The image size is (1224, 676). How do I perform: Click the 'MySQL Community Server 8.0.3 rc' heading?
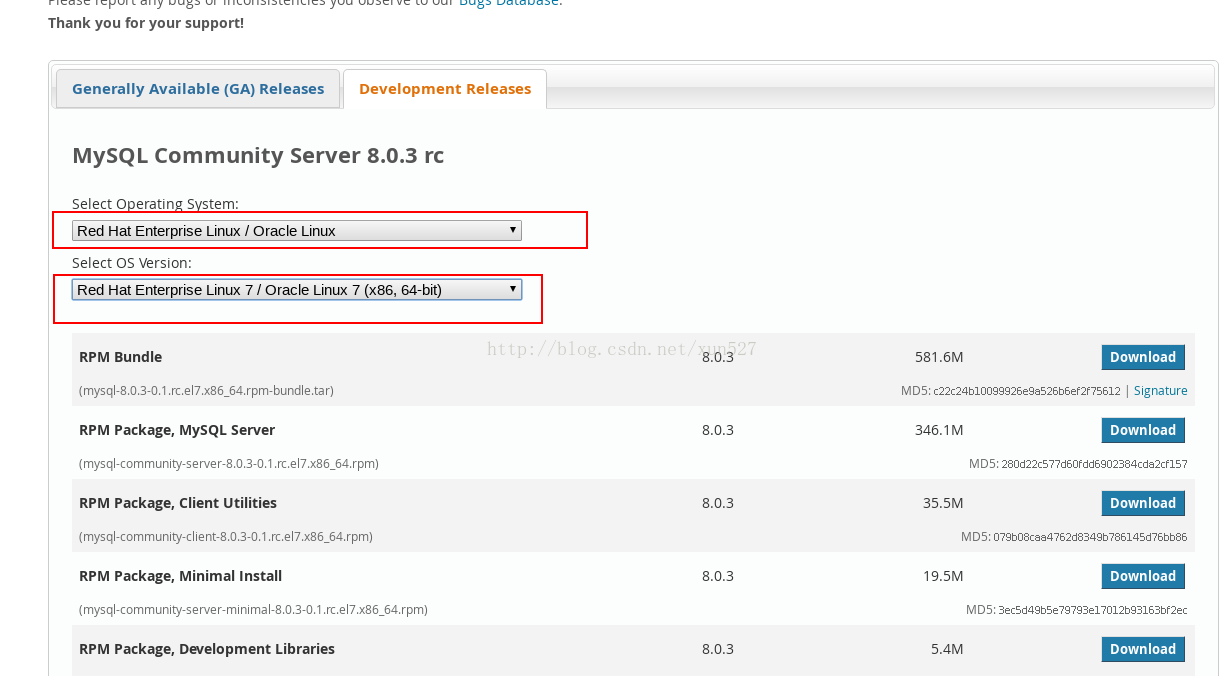(258, 156)
